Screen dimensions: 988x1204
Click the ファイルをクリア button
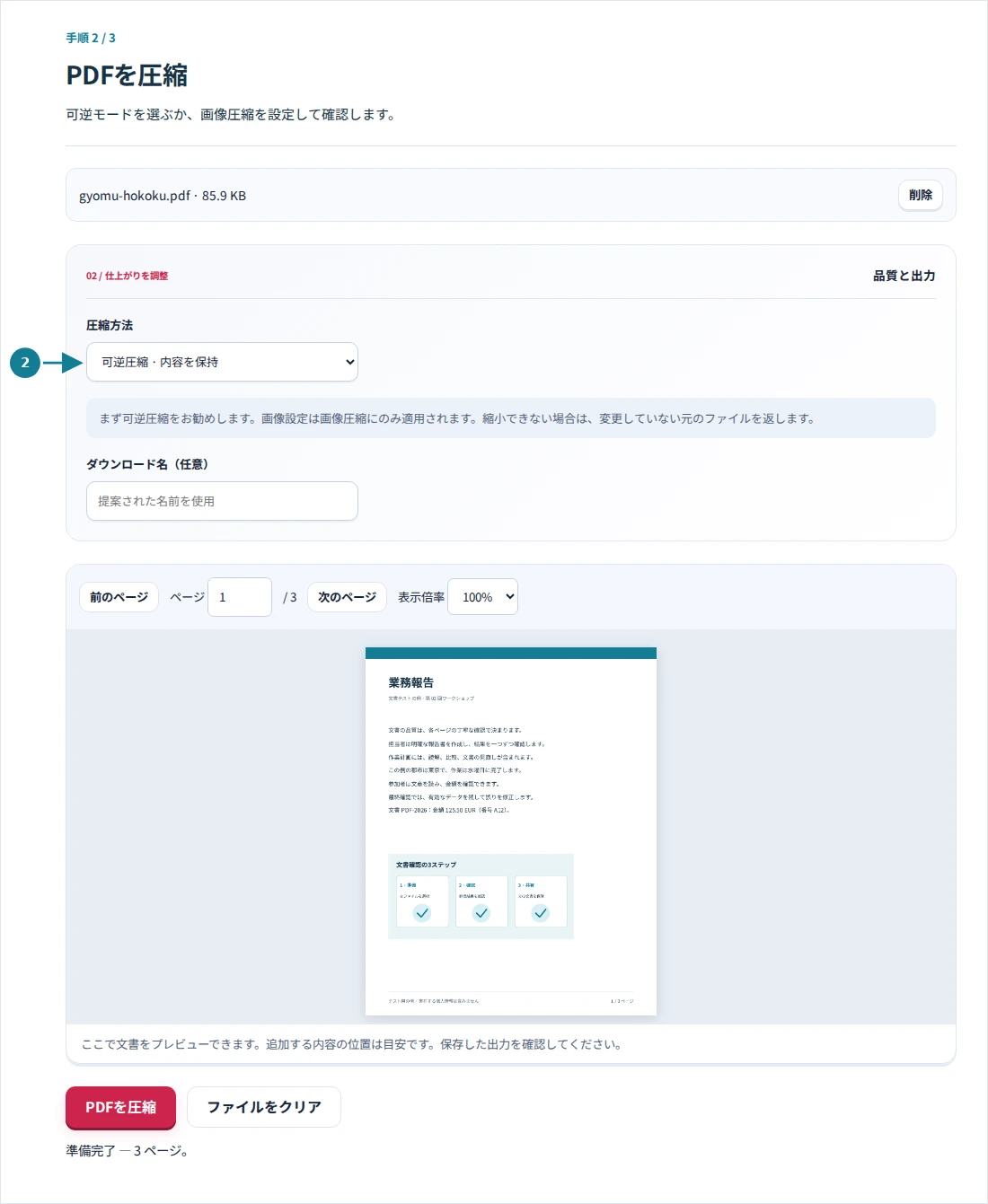pyautogui.click(x=264, y=1107)
